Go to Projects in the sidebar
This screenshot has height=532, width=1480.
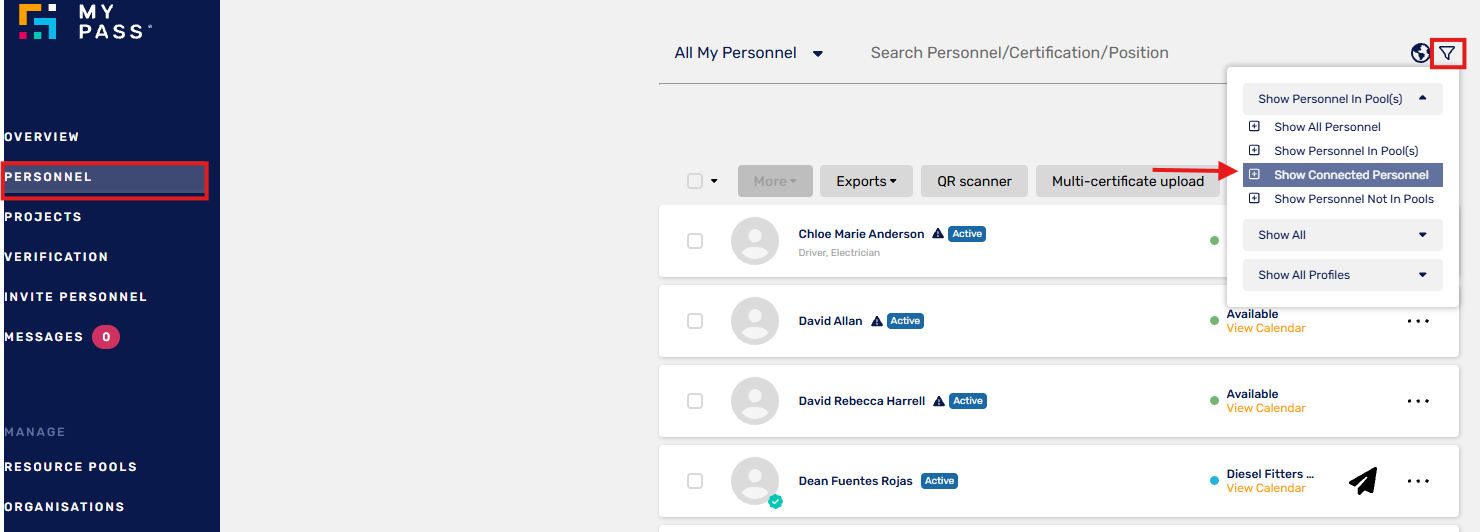pyautogui.click(x=43, y=217)
